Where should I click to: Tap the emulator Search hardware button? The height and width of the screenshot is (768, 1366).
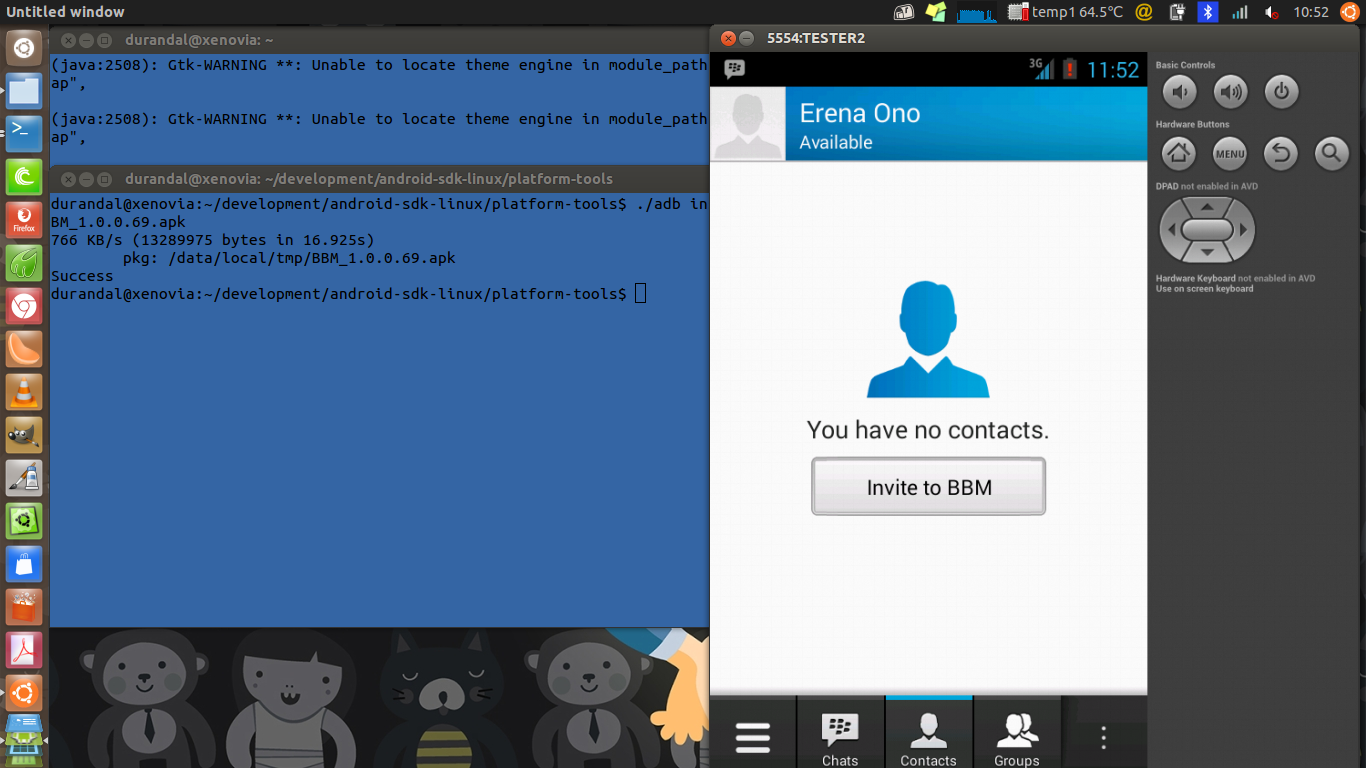pos(1331,154)
